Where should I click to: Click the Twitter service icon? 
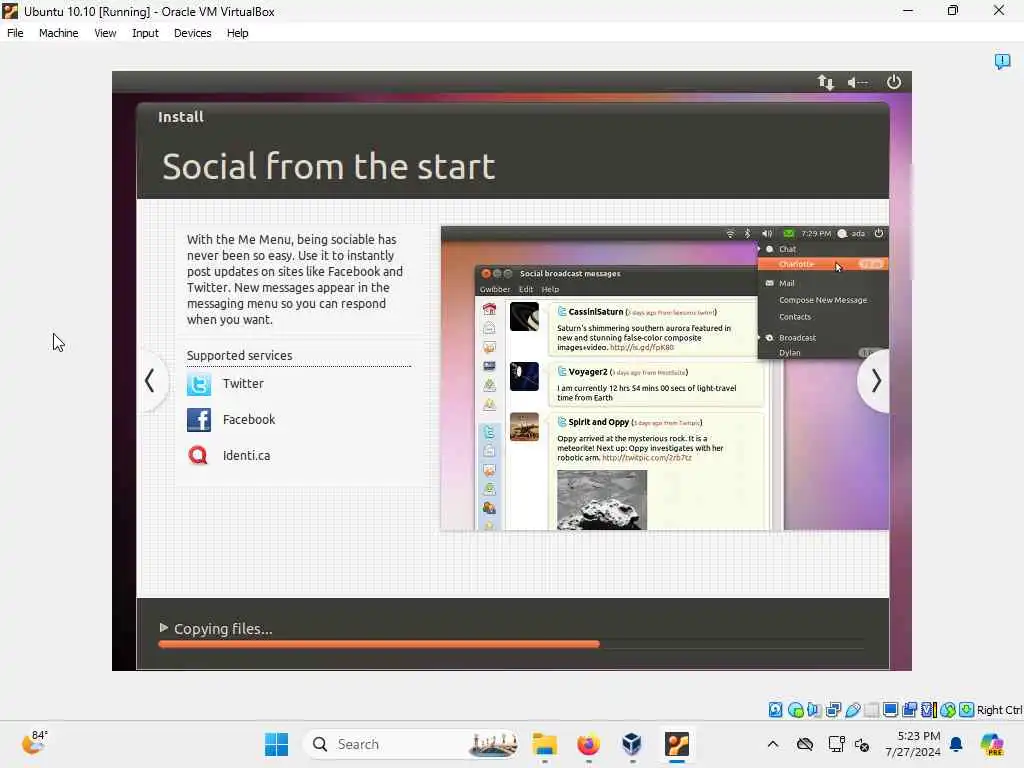tap(199, 384)
